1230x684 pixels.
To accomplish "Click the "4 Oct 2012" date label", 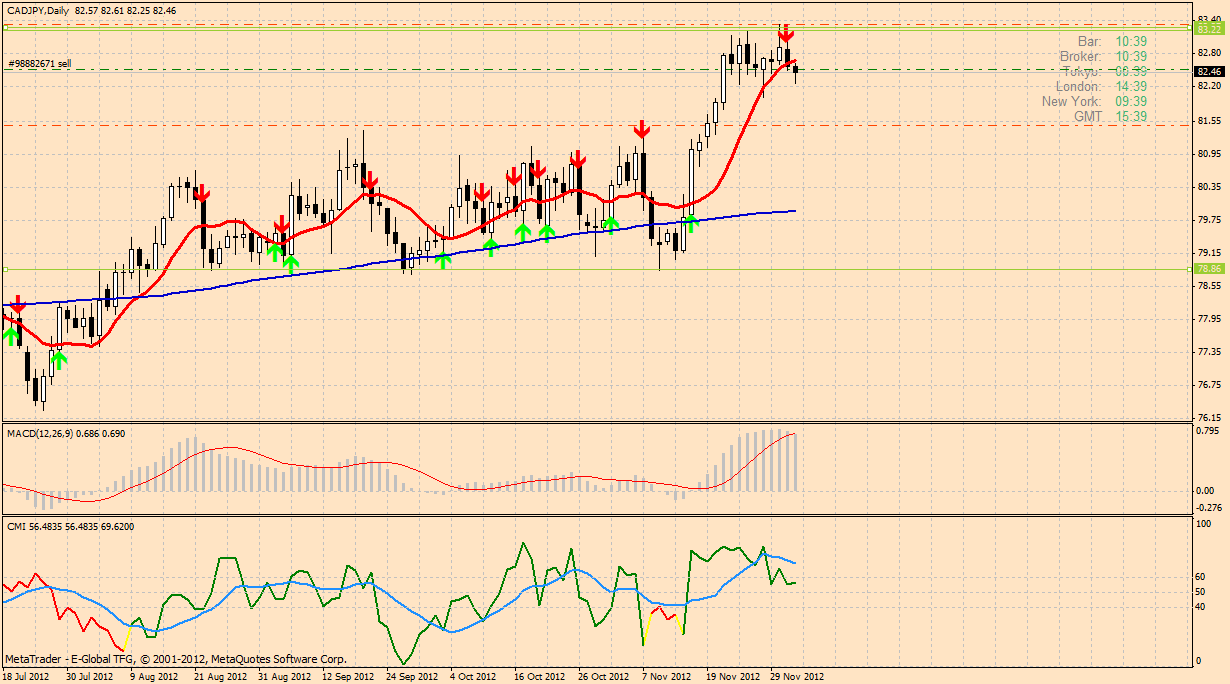I will click(x=474, y=677).
